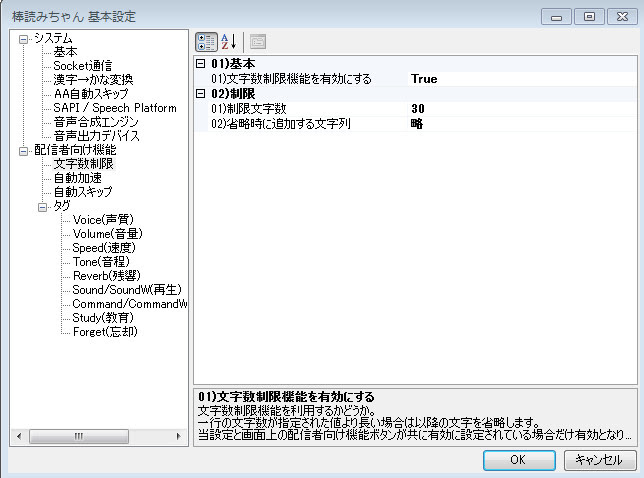Click the システム root label
This screenshot has width=644, height=478.
[x=53, y=38]
